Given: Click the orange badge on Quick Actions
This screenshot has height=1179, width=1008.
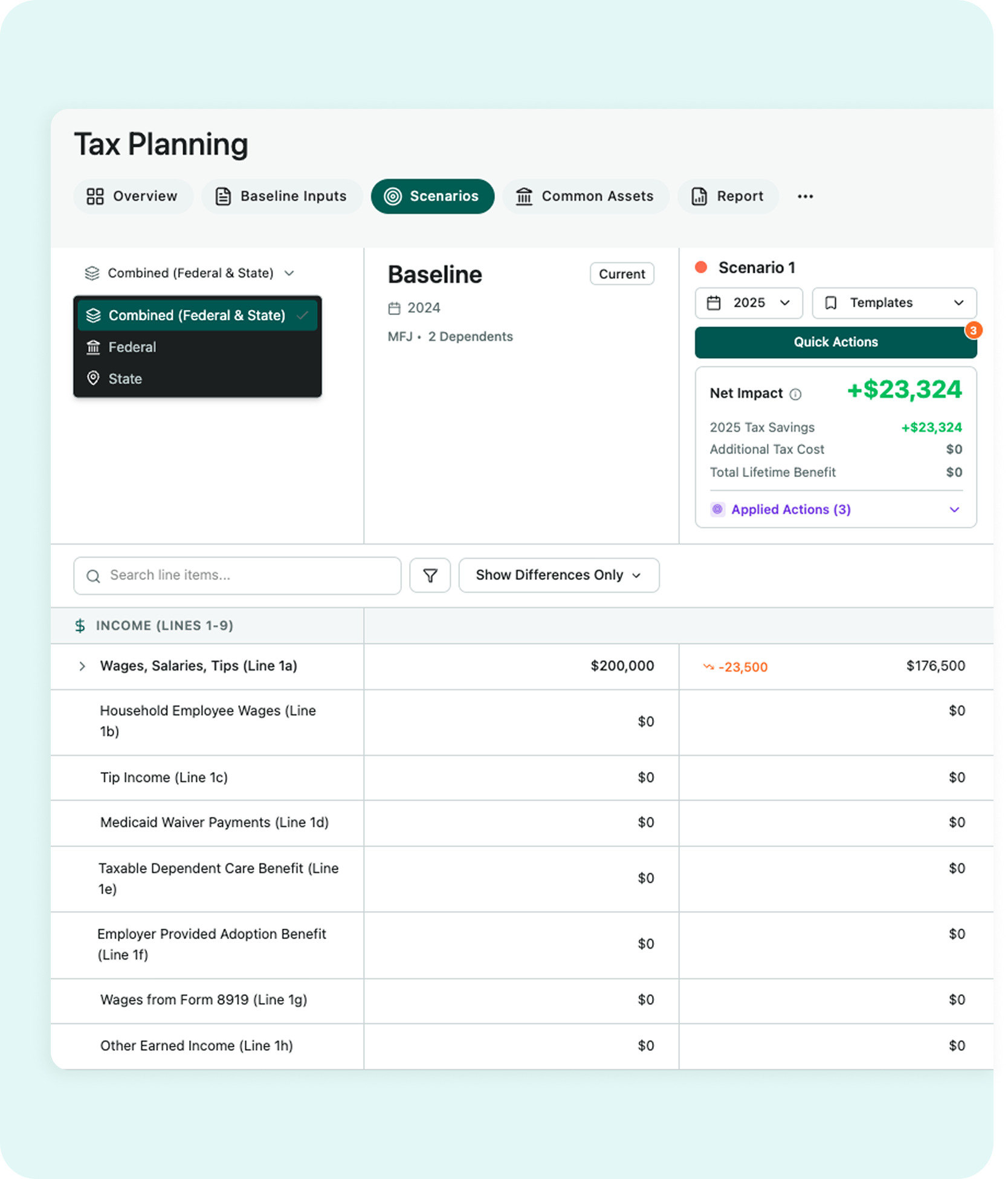Looking at the screenshot, I should [972, 331].
